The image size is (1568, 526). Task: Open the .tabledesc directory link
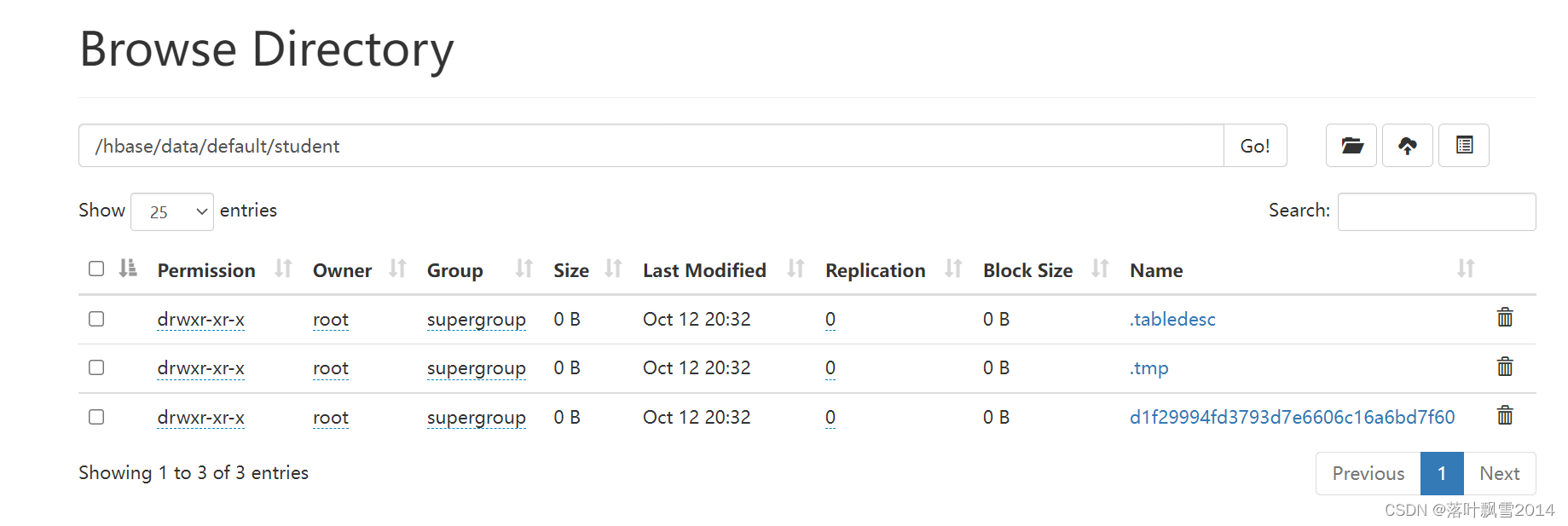pos(1172,320)
